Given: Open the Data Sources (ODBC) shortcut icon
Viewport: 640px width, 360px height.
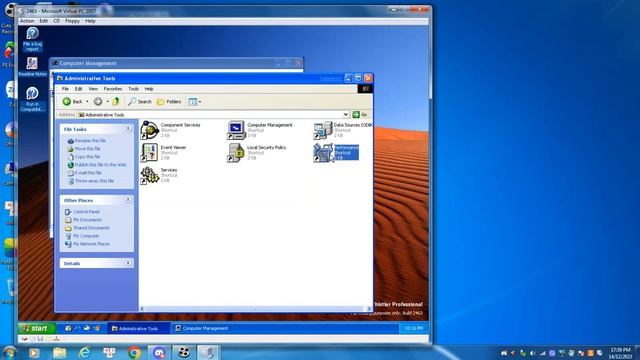Looking at the screenshot, I should (x=323, y=130).
